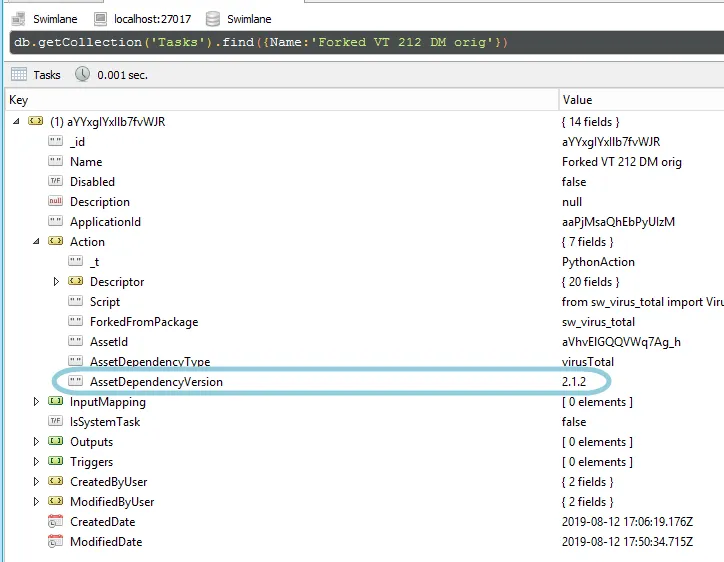The height and width of the screenshot is (562, 724).
Task: Click the Value column header
Action: 641,100
